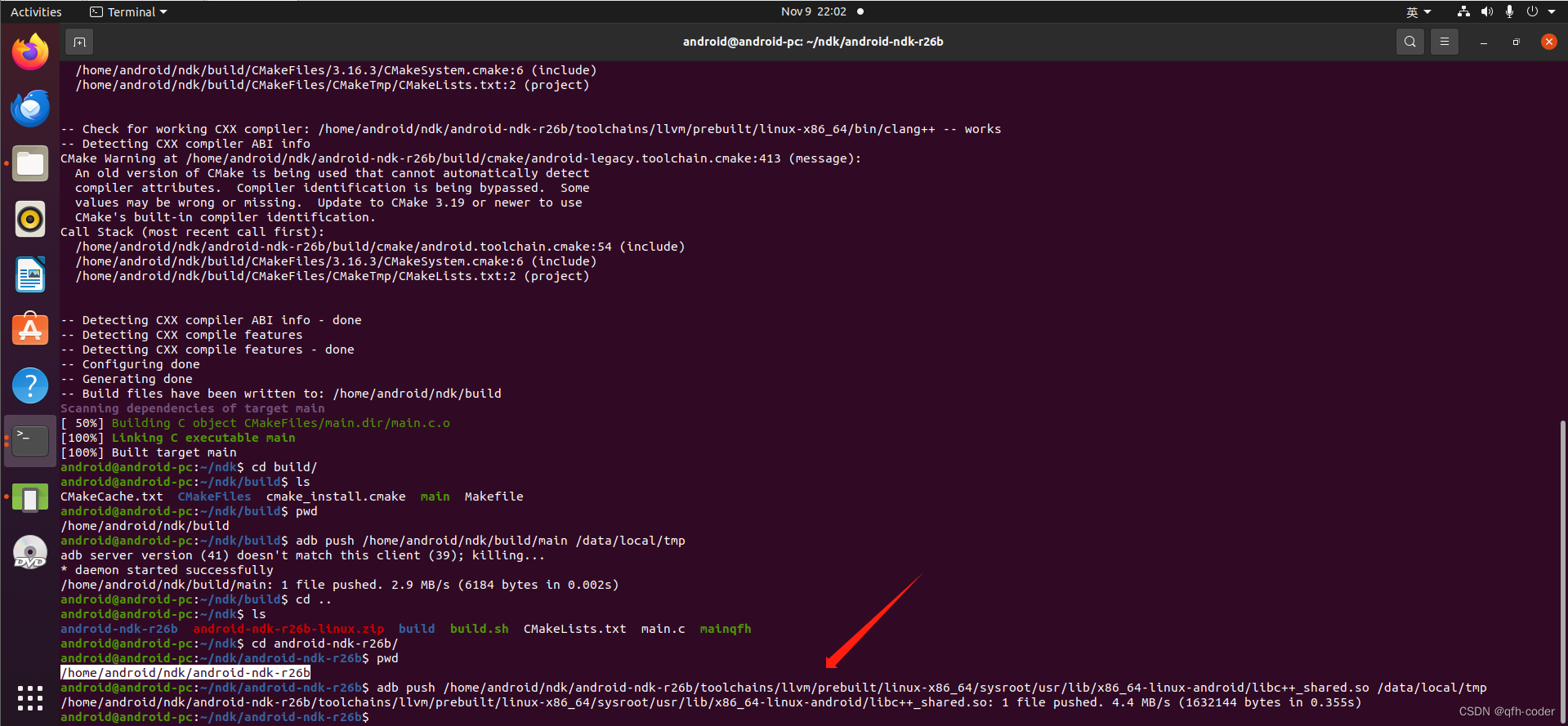Open the Terminal app menu
This screenshot has height=726, width=1568.
click(128, 11)
